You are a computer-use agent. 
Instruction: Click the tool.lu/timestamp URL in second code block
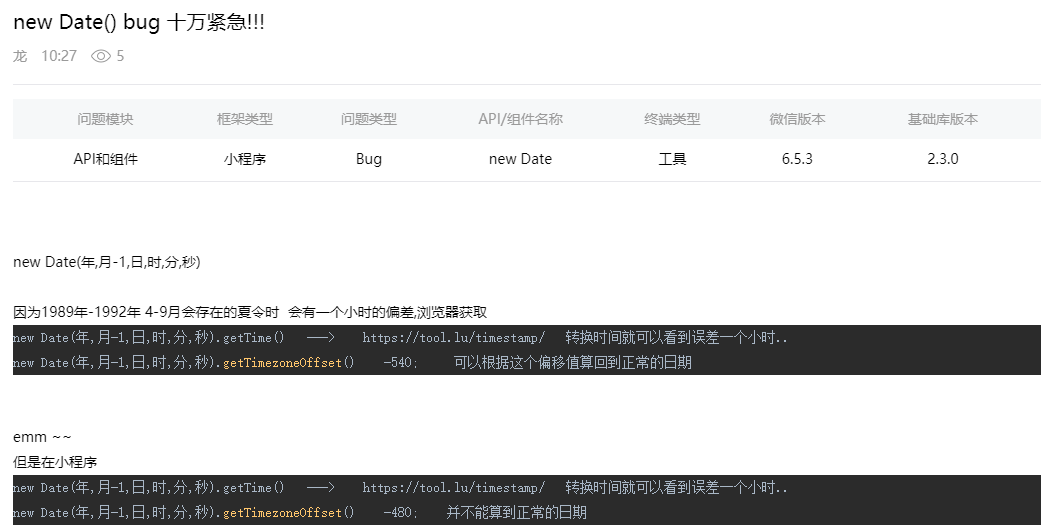(x=453, y=488)
